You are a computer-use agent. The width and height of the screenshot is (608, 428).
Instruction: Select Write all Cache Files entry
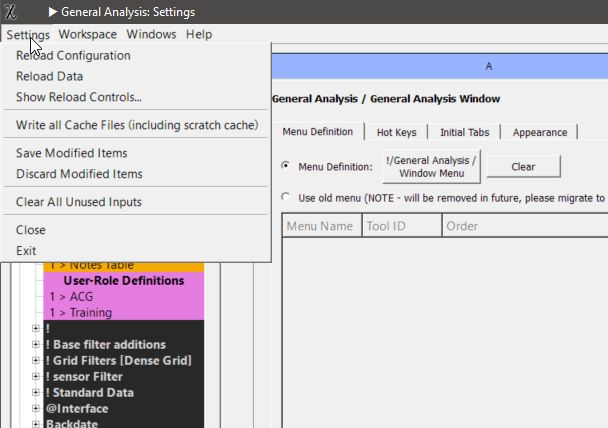pyautogui.click(x=136, y=125)
